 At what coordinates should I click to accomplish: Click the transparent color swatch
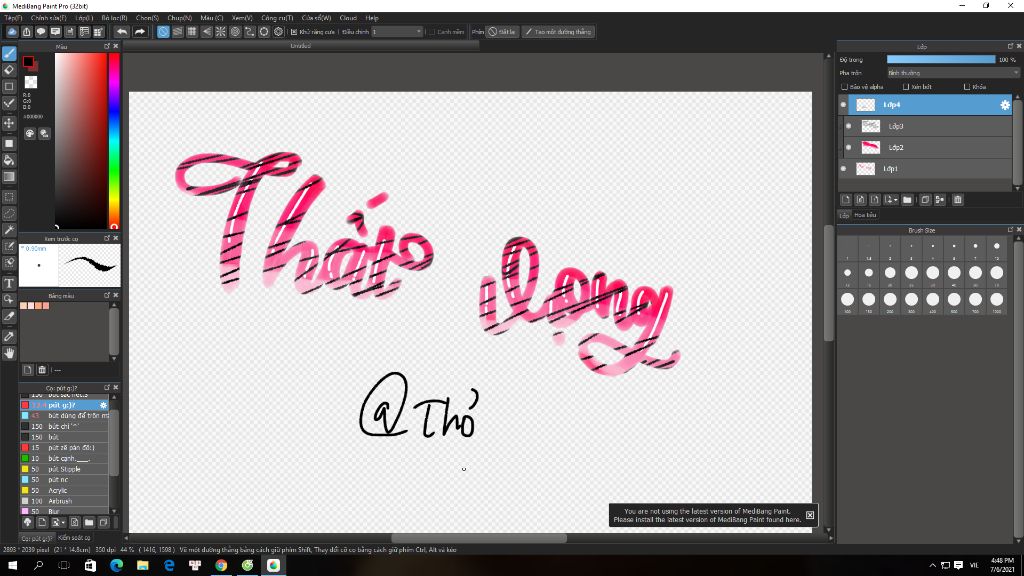(x=31, y=82)
